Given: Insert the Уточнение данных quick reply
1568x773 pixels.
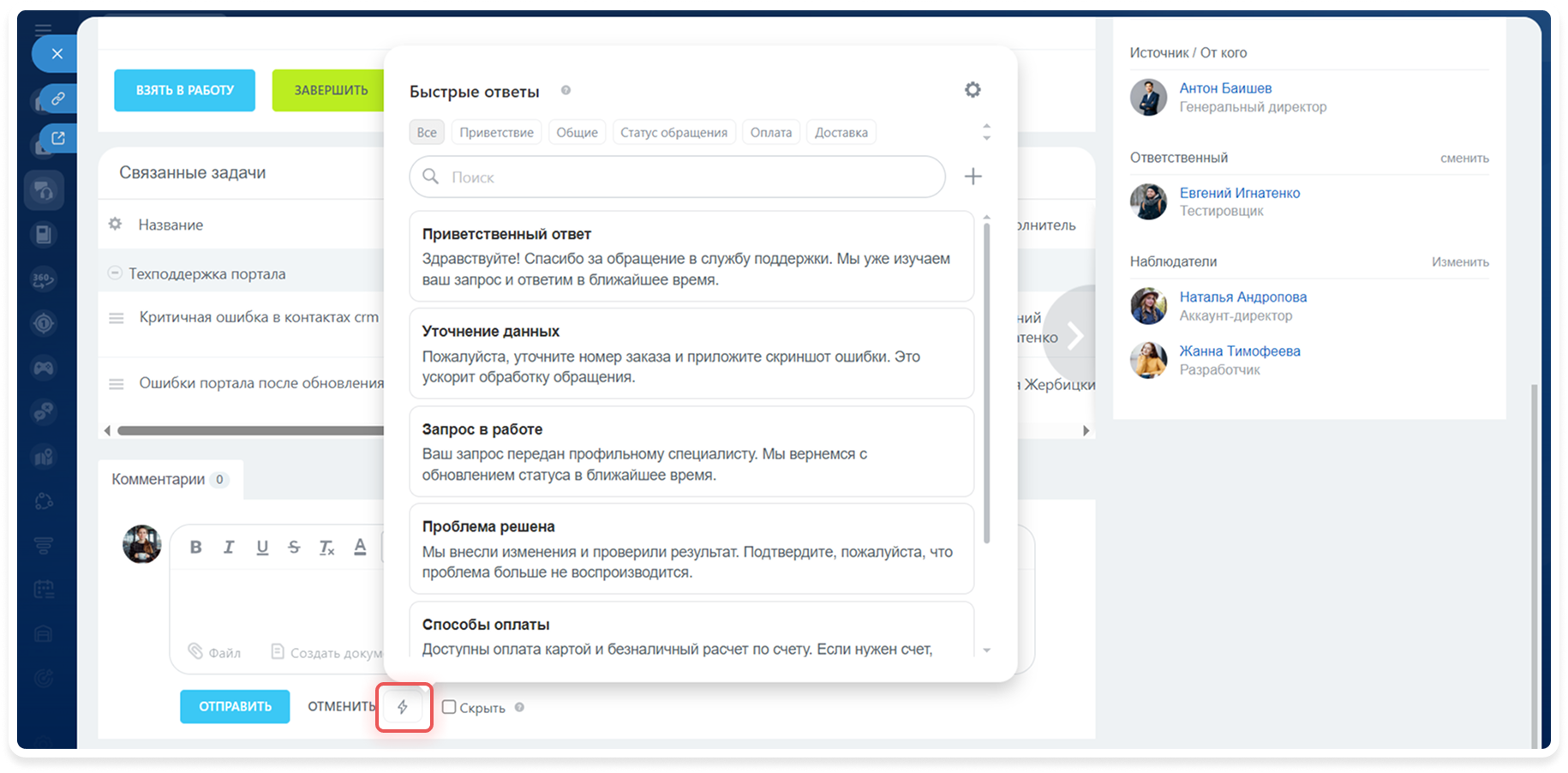Looking at the screenshot, I should point(691,354).
